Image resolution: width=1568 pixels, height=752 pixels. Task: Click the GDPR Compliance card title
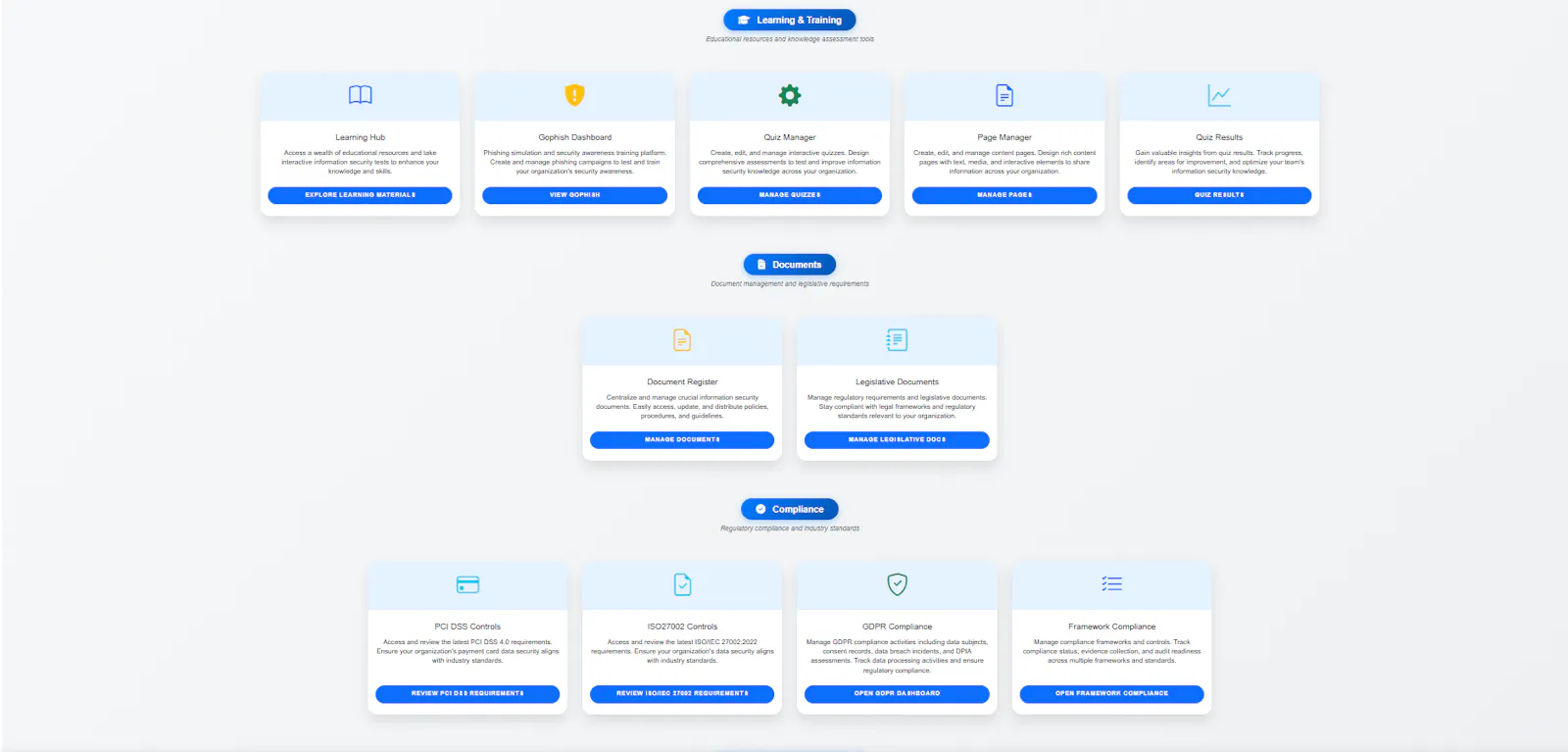pyautogui.click(x=897, y=627)
